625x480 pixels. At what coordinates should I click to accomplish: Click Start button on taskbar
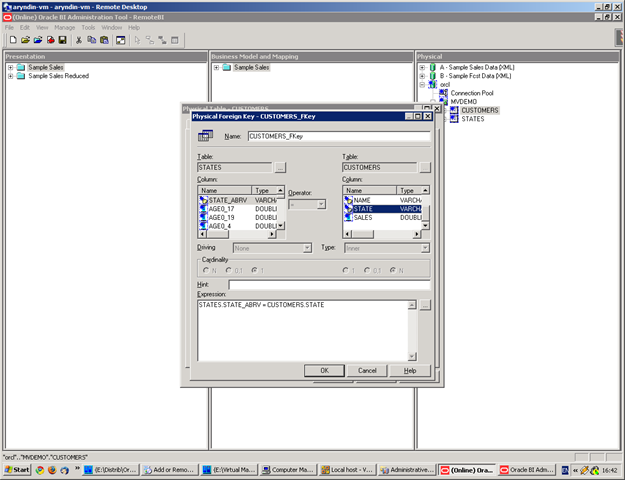(17, 470)
